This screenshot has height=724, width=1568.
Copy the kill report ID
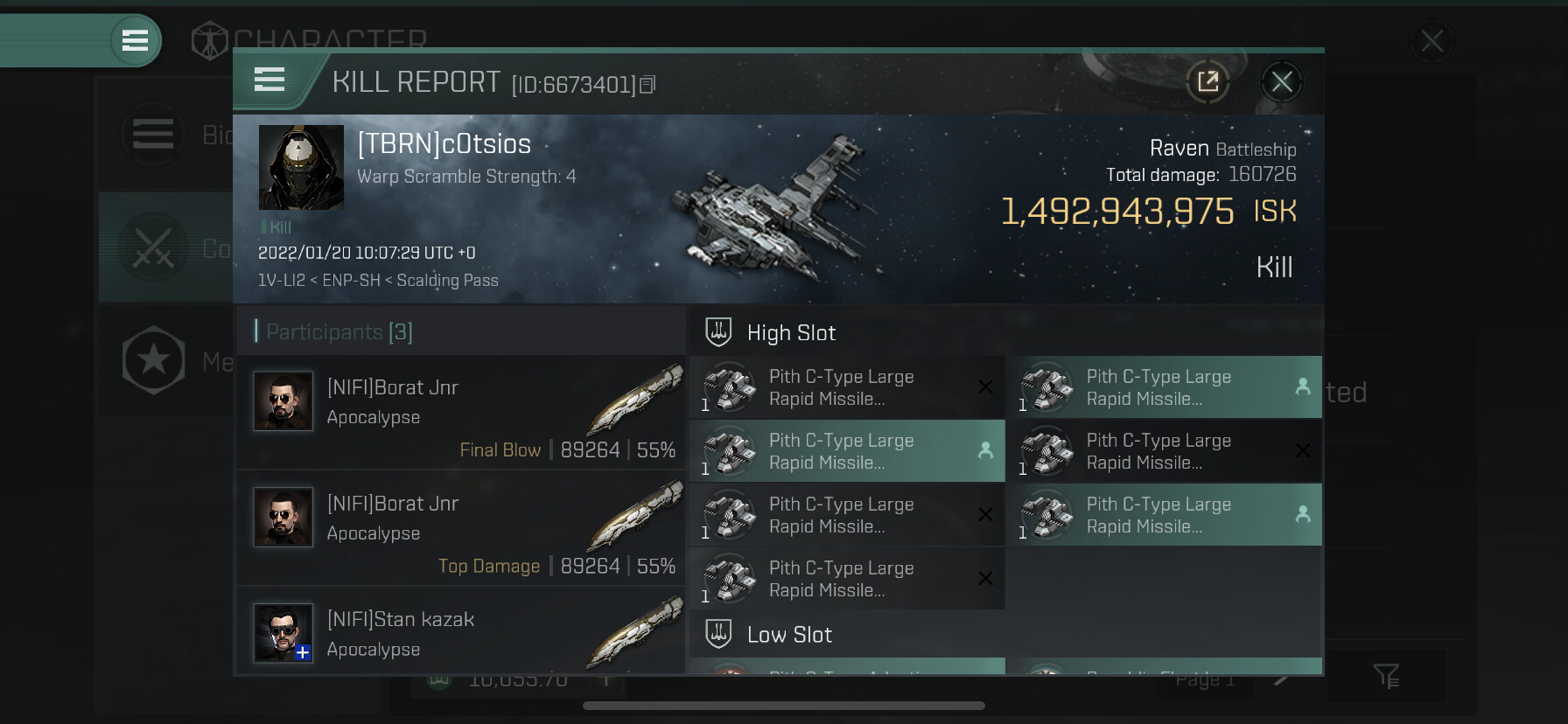[647, 85]
